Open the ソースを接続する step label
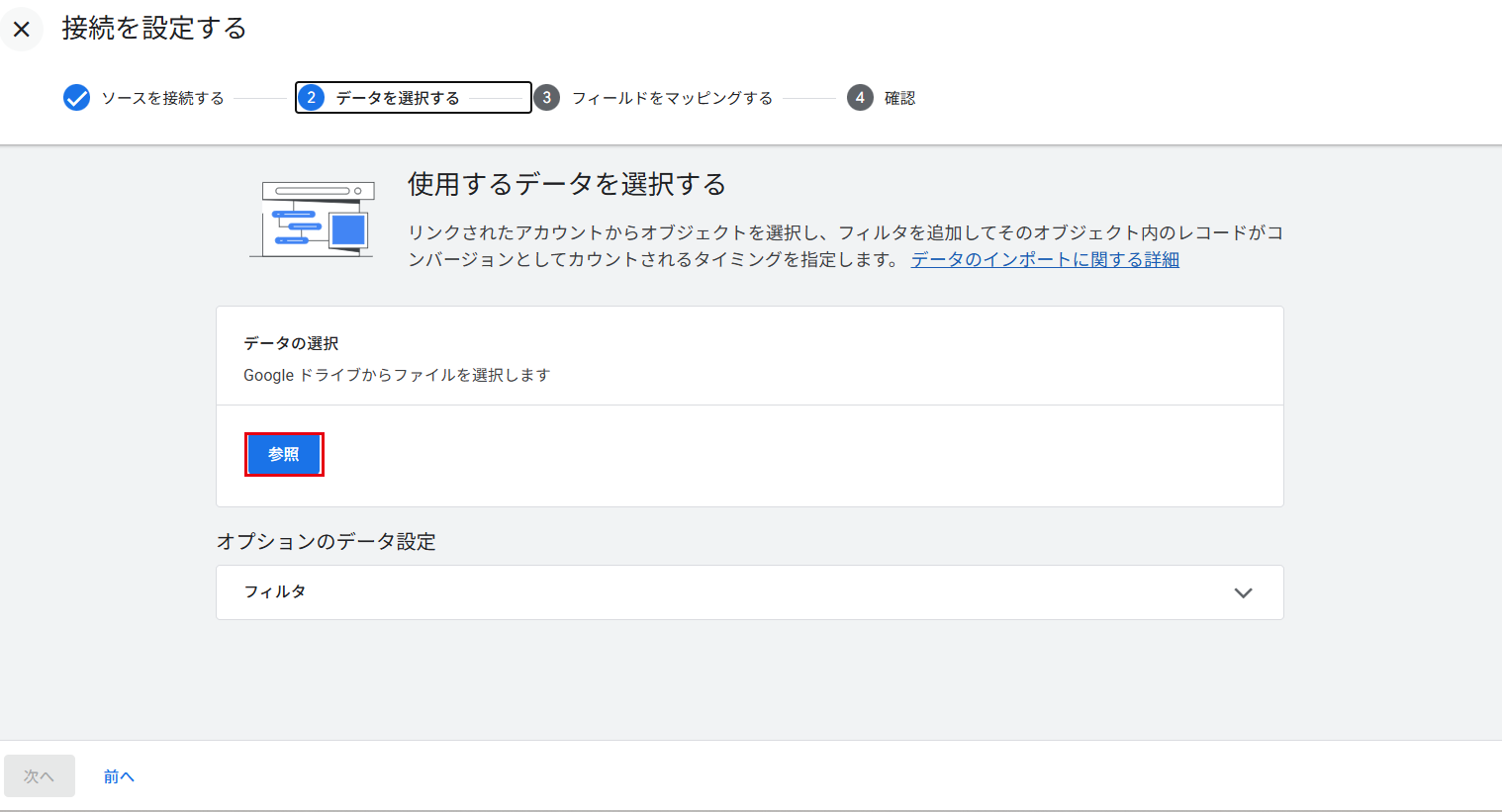The image size is (1502, 812). (163, 98)
